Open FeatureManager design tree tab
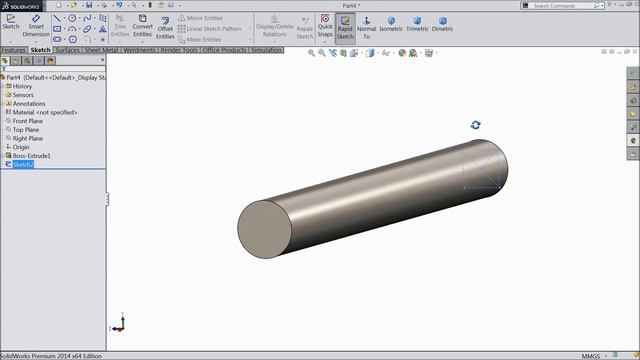 click(x=5, y=61)
